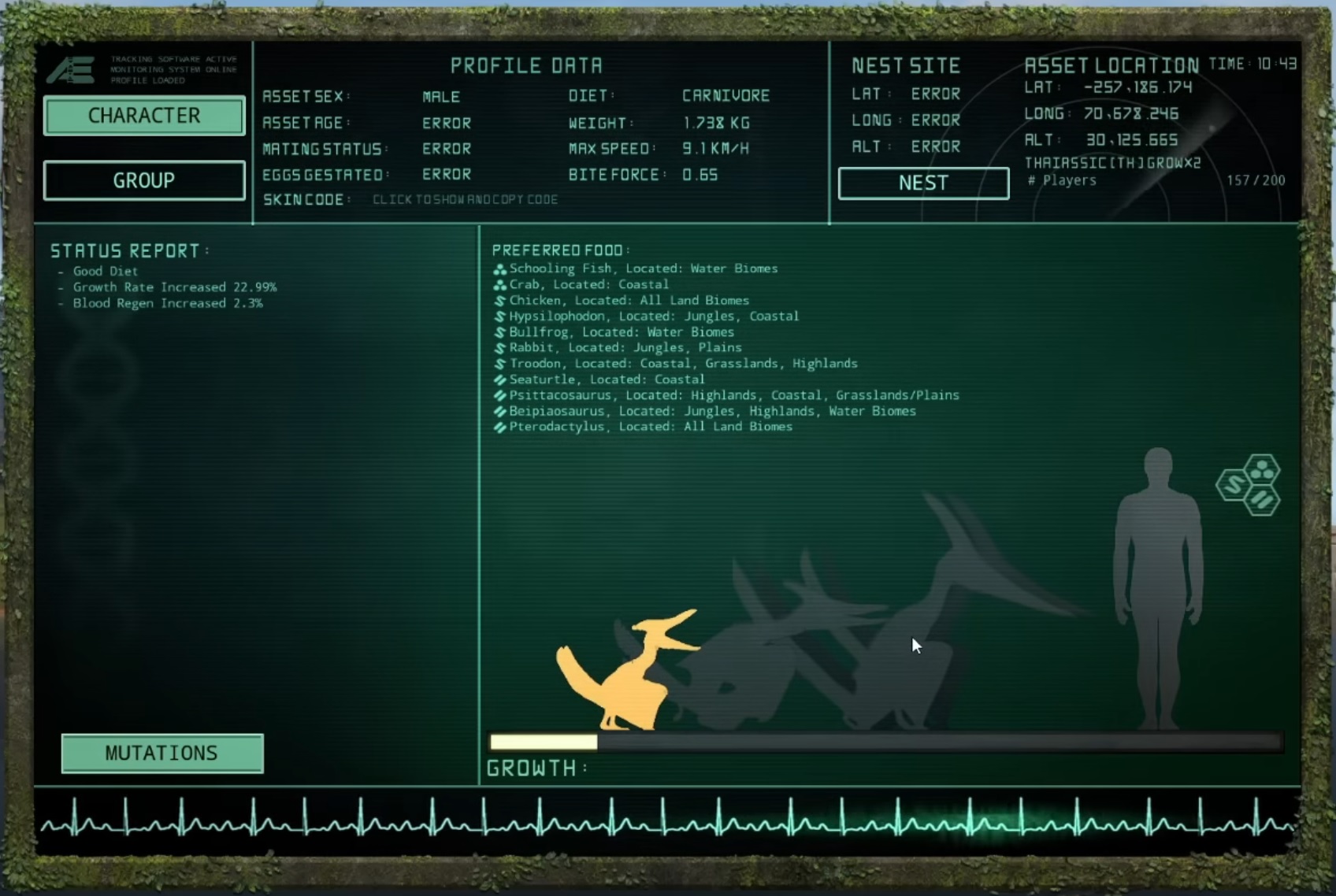Image resolution: width=1336 pixels, height=896 pixels.
Task: Click the nutrient icon beside Schooling Fish
Action: pos(499,269)
